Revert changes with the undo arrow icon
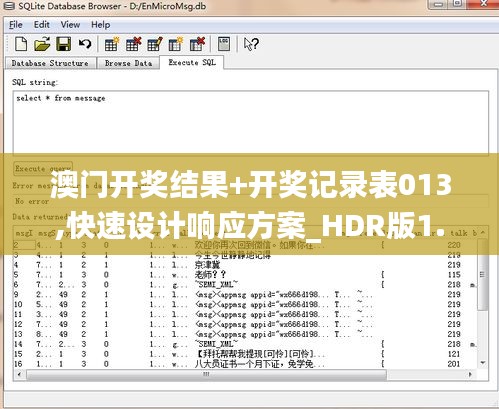499x409 pixels. click(85, 44)
